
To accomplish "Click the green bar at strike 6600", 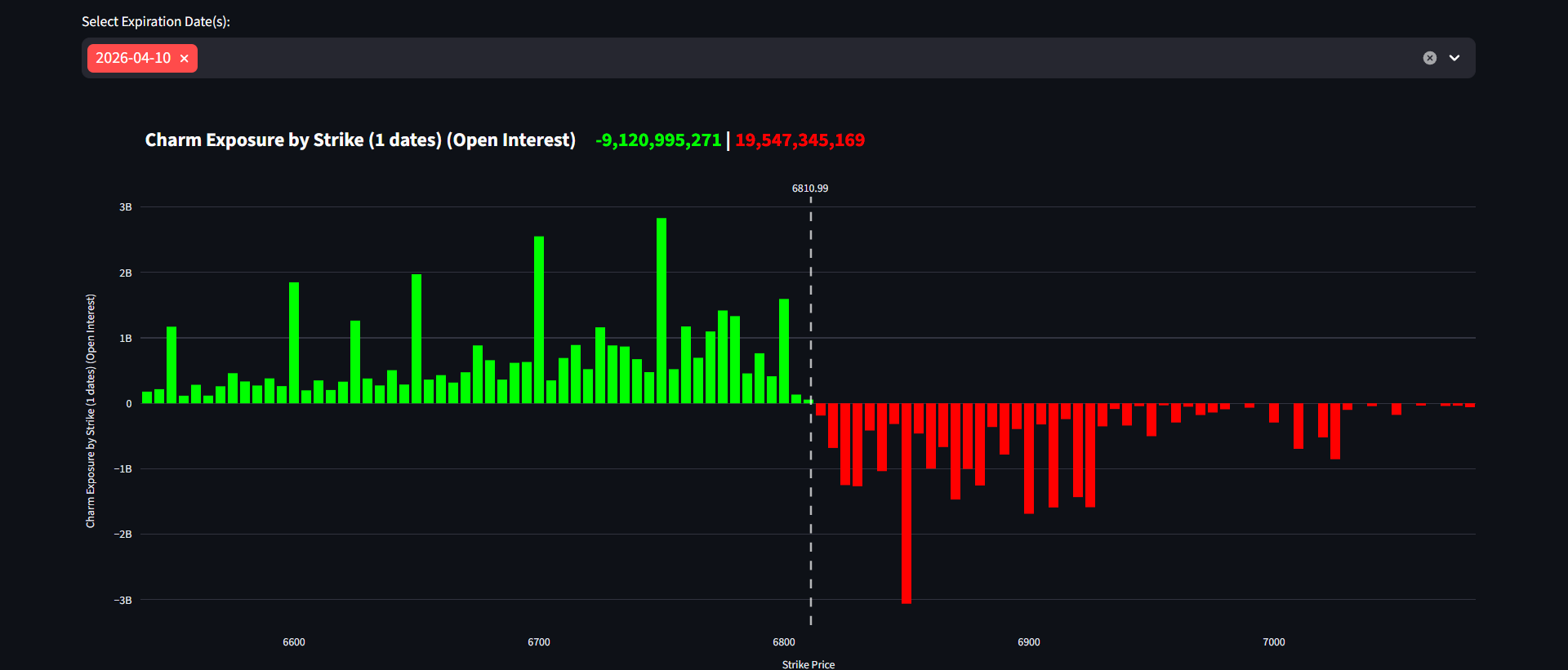I will pos(294,343).
